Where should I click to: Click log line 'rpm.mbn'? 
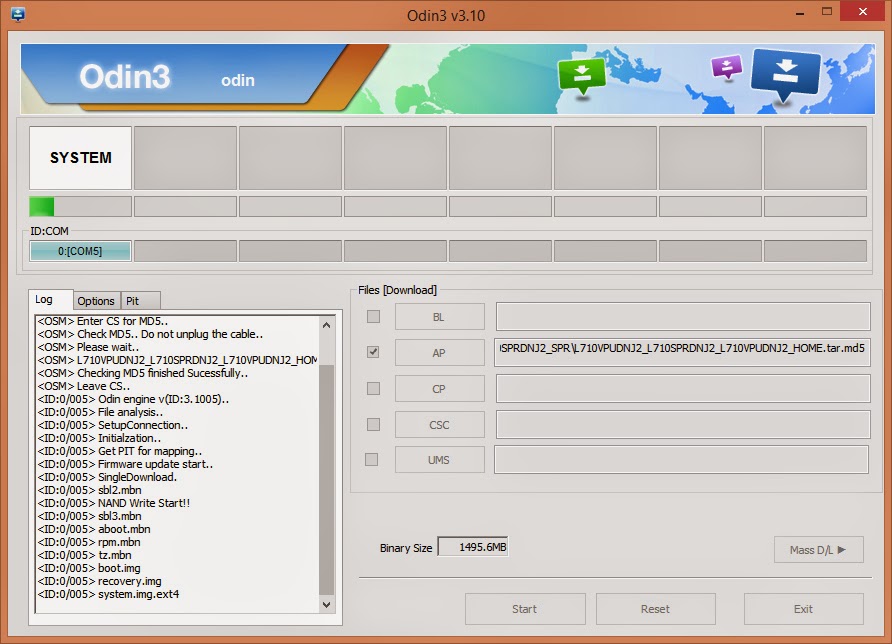click(89, 542)
